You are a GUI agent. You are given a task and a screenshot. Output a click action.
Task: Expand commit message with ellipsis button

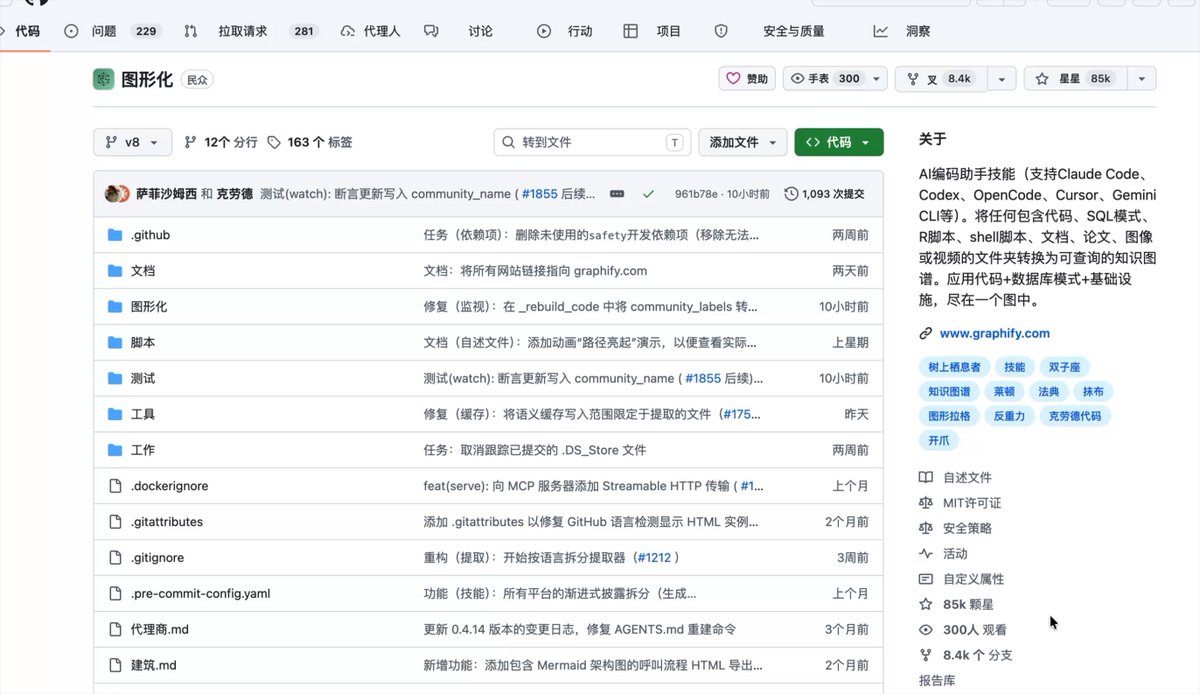coord(617,194)
